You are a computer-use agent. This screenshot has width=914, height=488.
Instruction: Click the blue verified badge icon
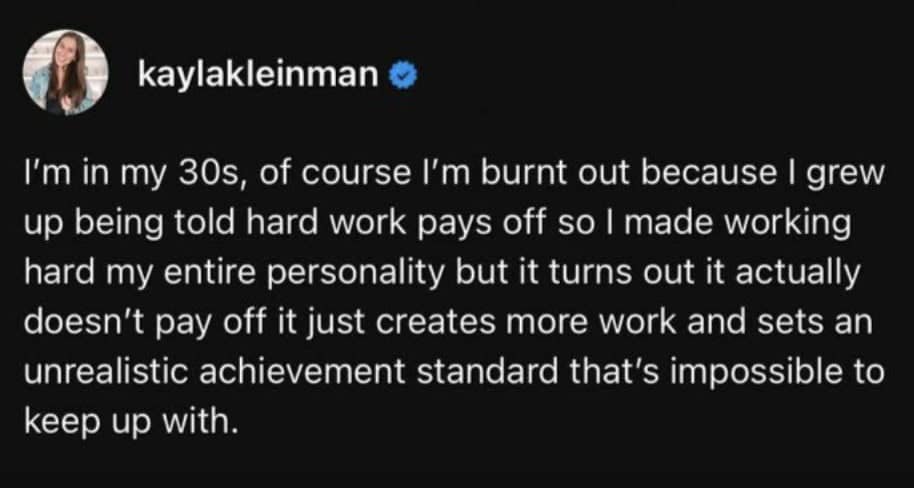click(x=410, y=75)
